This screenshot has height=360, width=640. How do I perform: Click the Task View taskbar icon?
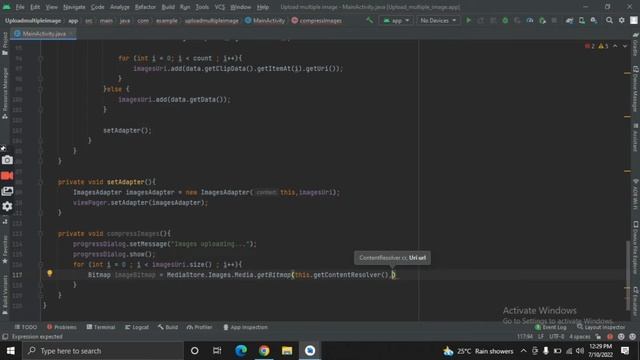point(217,351)
